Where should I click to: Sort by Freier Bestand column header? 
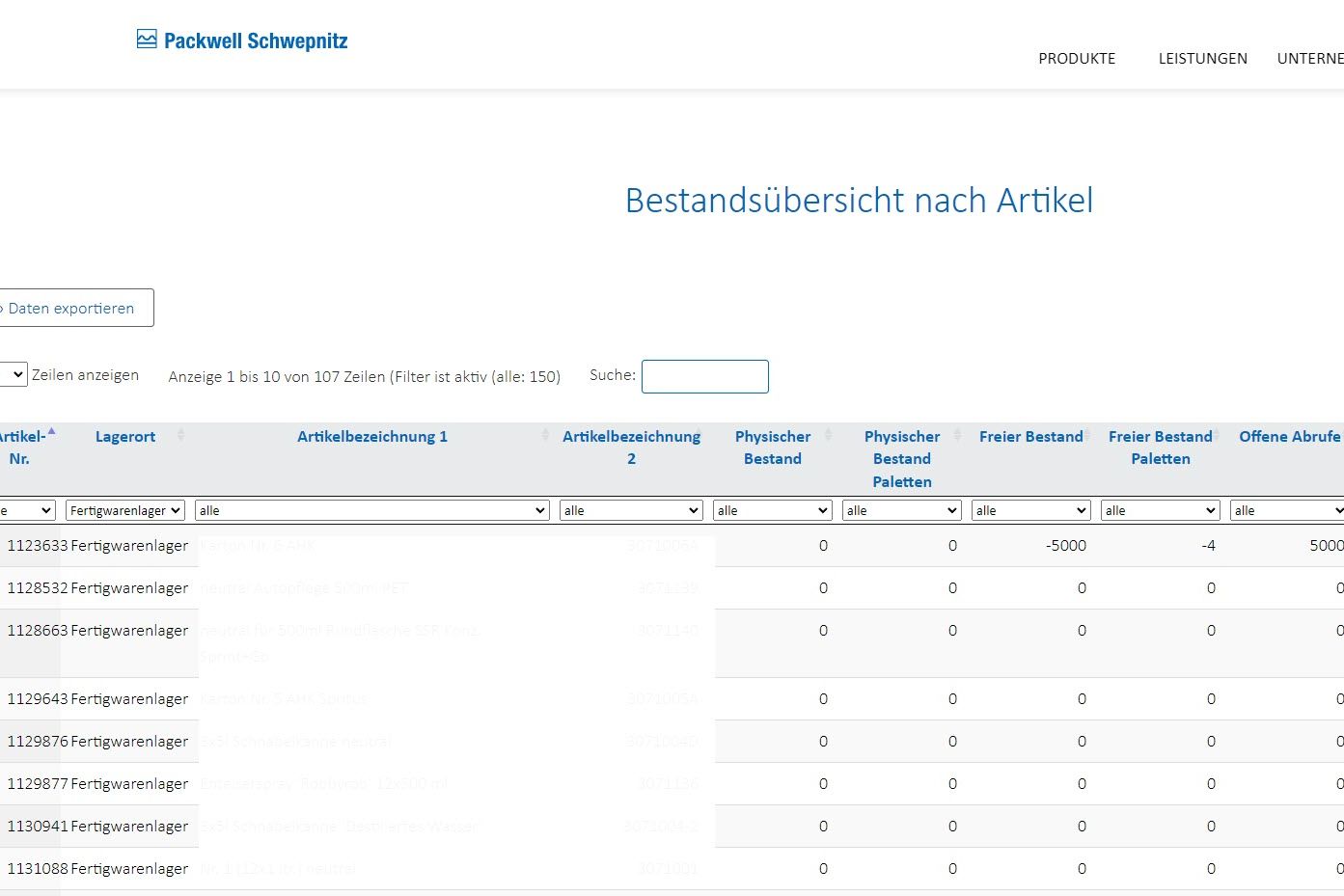coord(1030,437)
